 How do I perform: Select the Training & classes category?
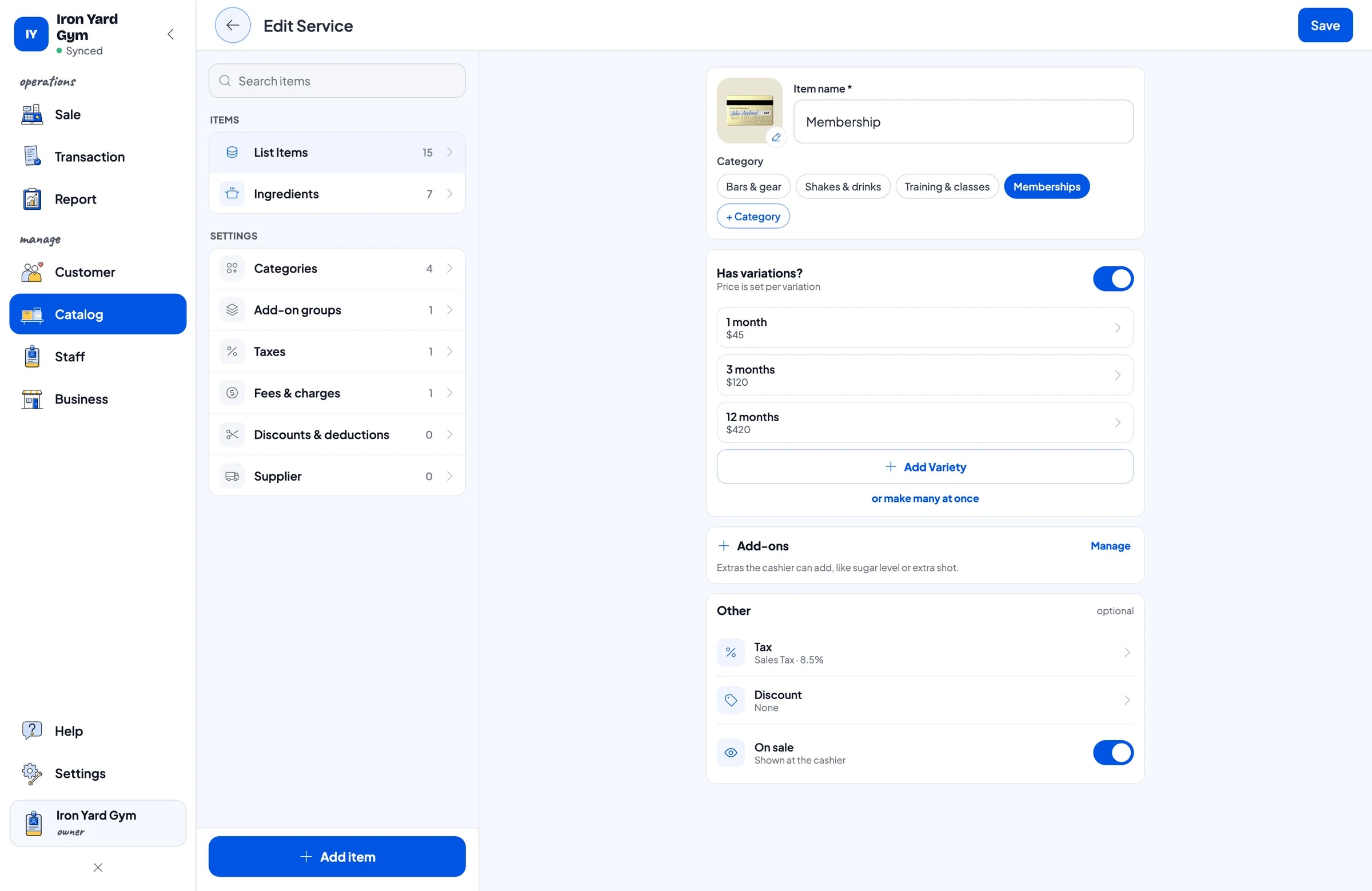[x=947, y=186]
